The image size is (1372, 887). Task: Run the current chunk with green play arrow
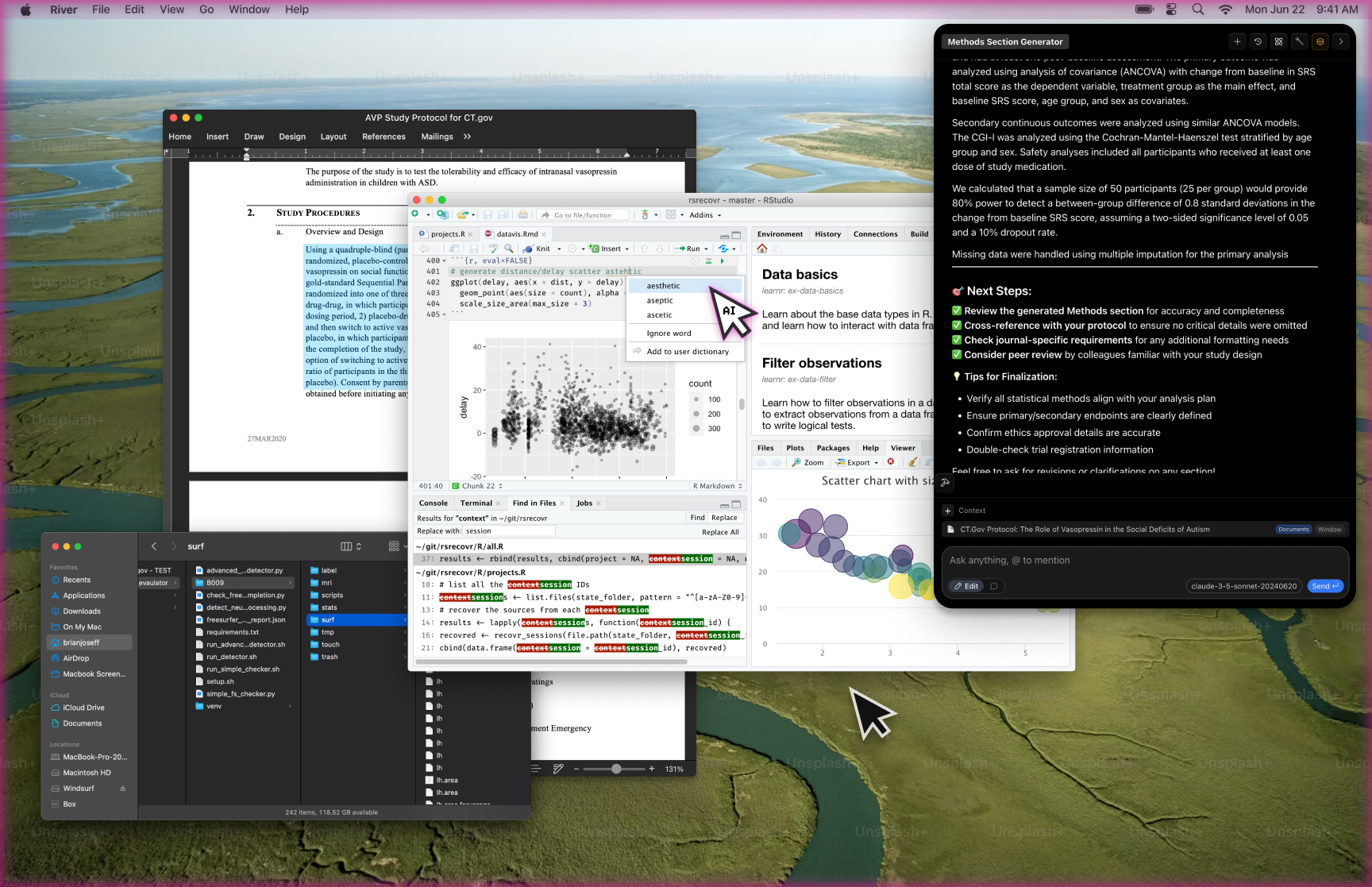(722, 260)
